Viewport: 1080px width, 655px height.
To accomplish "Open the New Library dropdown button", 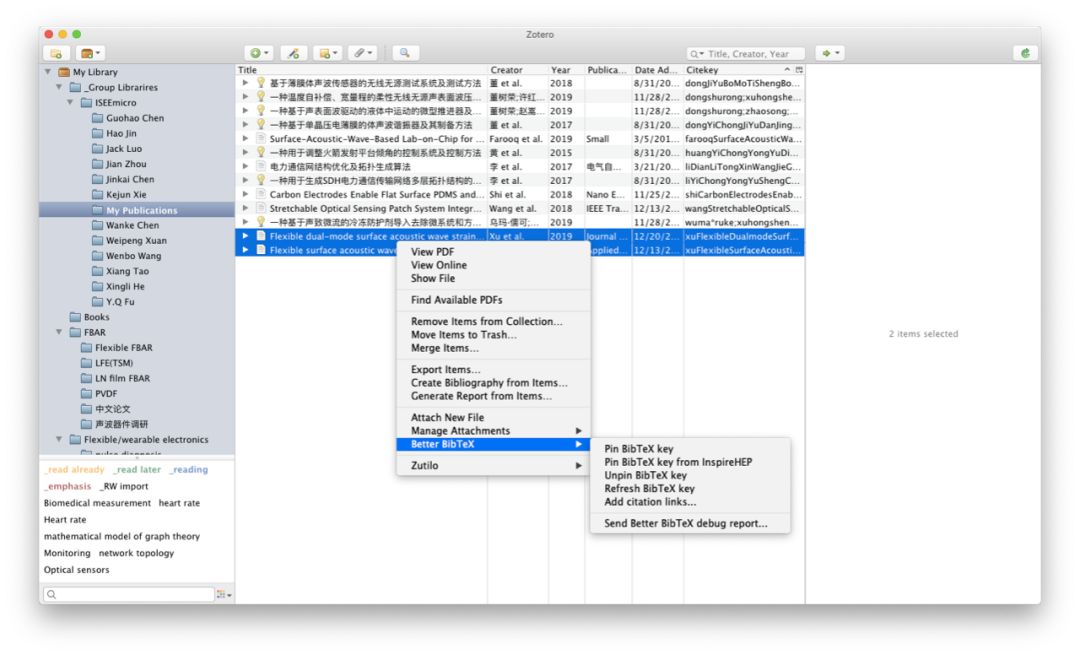I will 90,53.
